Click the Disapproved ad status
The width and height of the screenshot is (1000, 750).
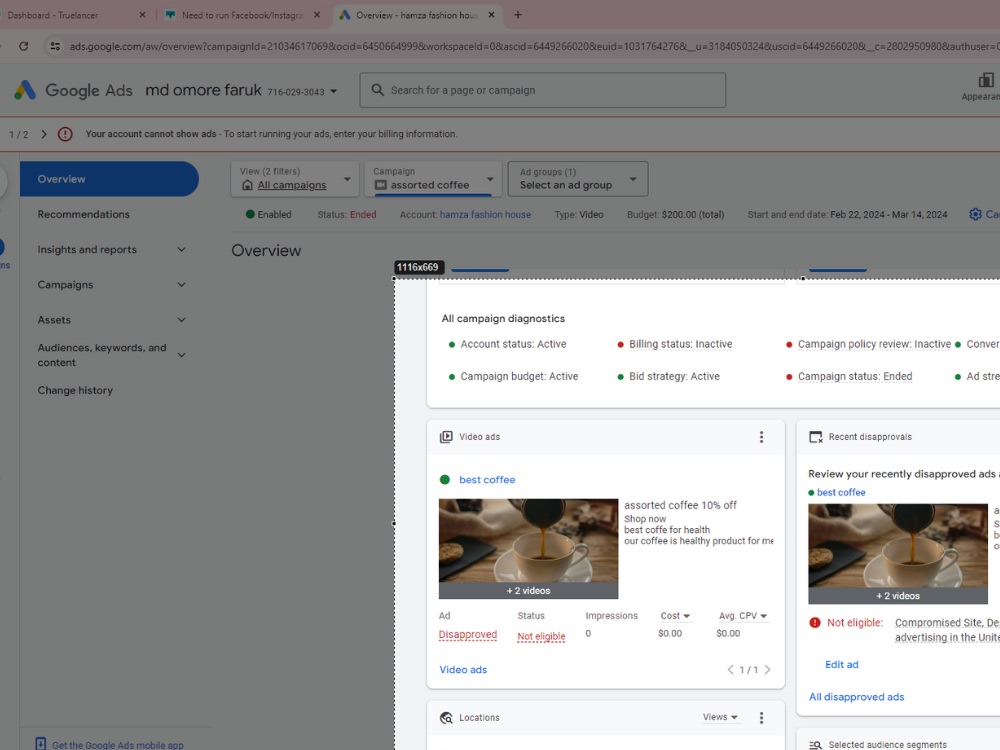(467, 635)
